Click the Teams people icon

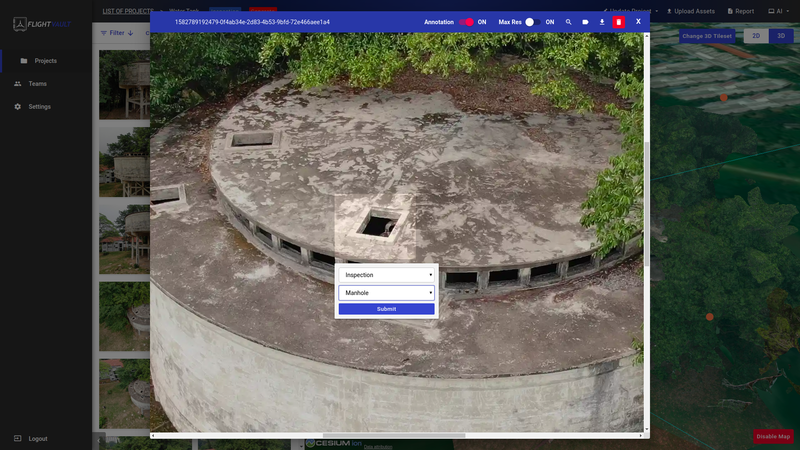coord(18,84)
